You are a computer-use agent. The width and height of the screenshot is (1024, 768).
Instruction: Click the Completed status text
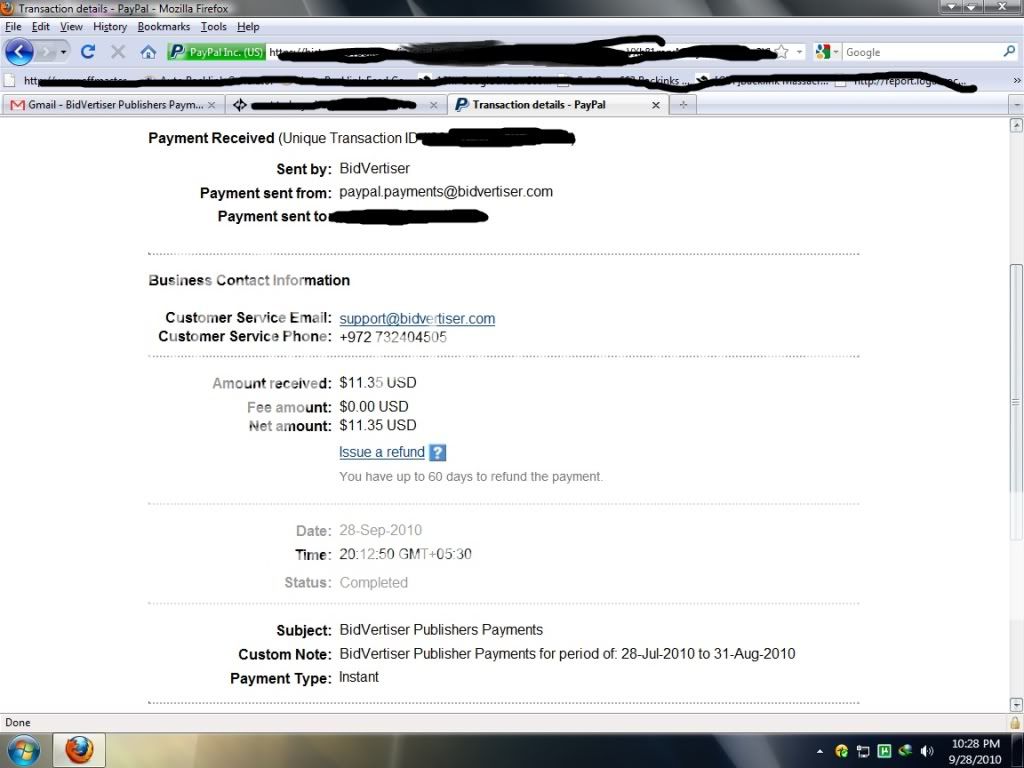click(374, 583)
